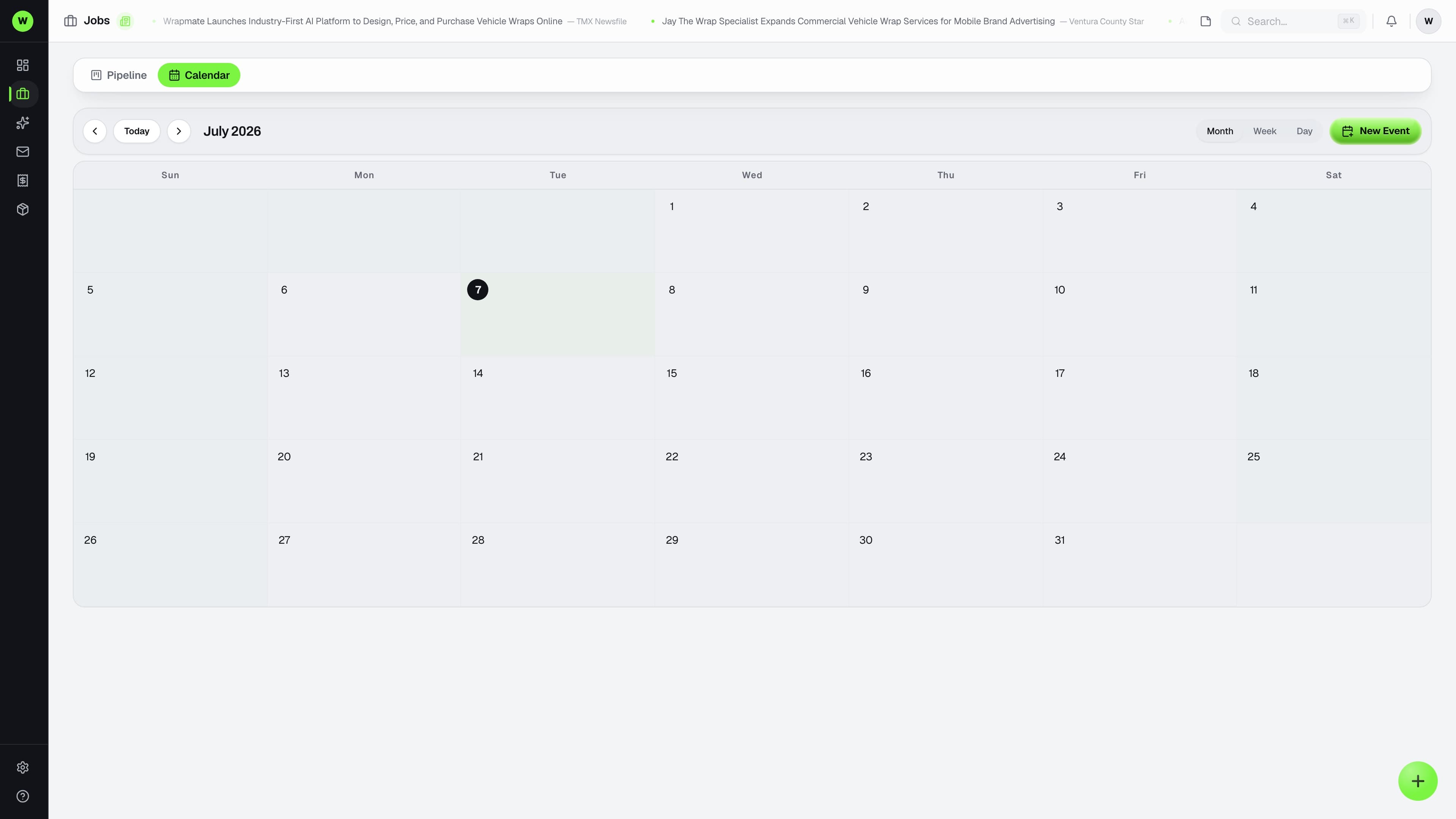Click the green W logo at top left
Image resolution: width=1456 pixels, height=819 pixels.
coord(23,21)
